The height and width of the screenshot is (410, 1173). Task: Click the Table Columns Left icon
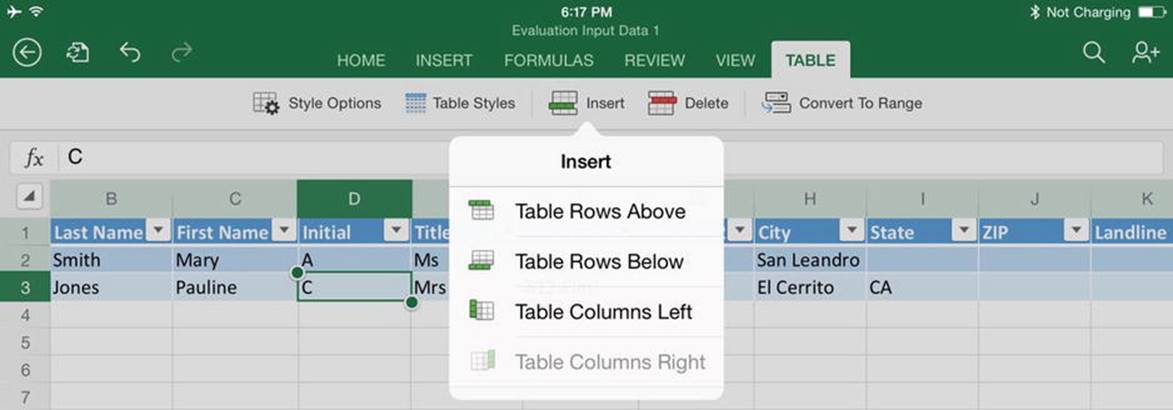click(x=481, y=310)
